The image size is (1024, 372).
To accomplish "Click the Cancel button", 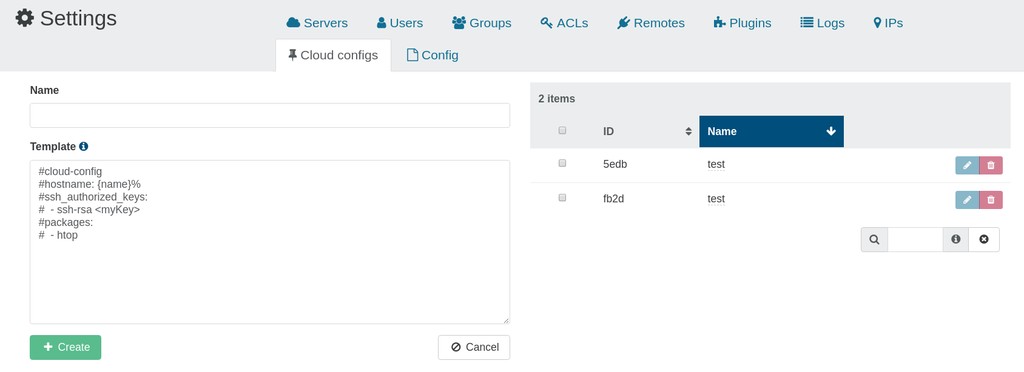I will coord(474,347).
